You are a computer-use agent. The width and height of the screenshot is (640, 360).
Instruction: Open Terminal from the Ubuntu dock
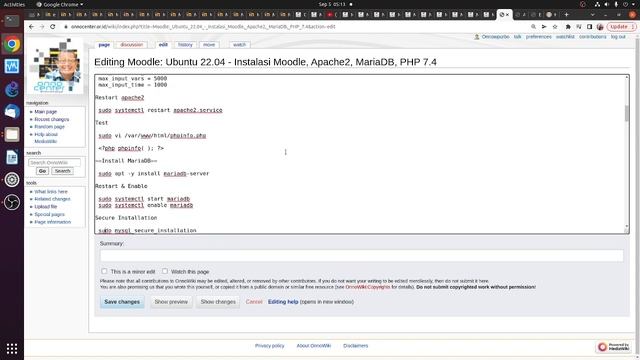point(12,20)
